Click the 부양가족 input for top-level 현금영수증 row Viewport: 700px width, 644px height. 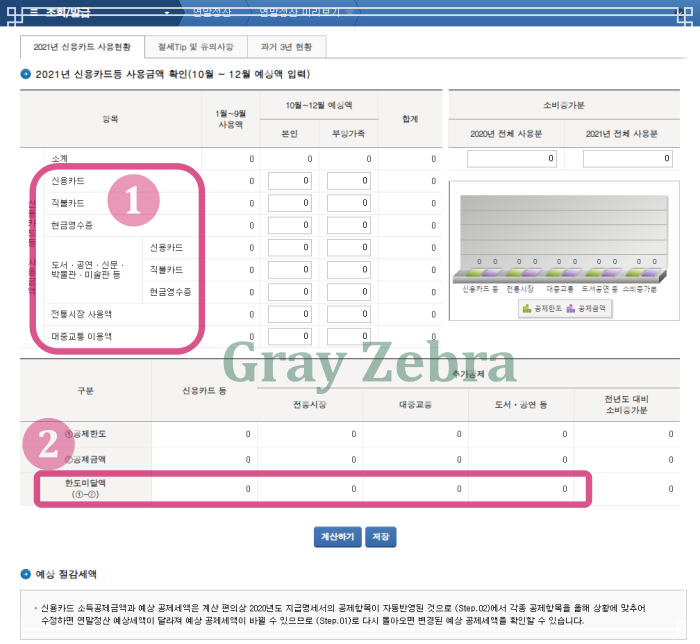pyautogui.click(x=349, y=225)
